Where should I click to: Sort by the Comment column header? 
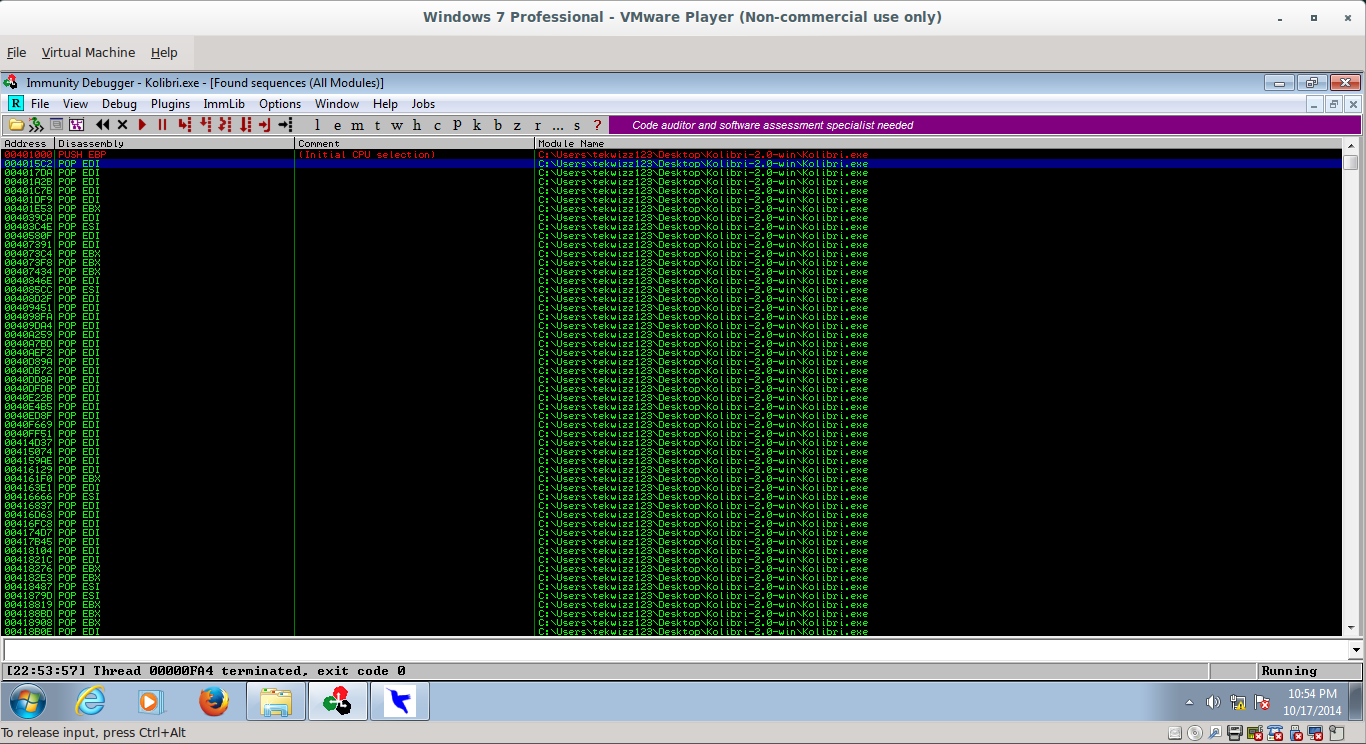415,144
